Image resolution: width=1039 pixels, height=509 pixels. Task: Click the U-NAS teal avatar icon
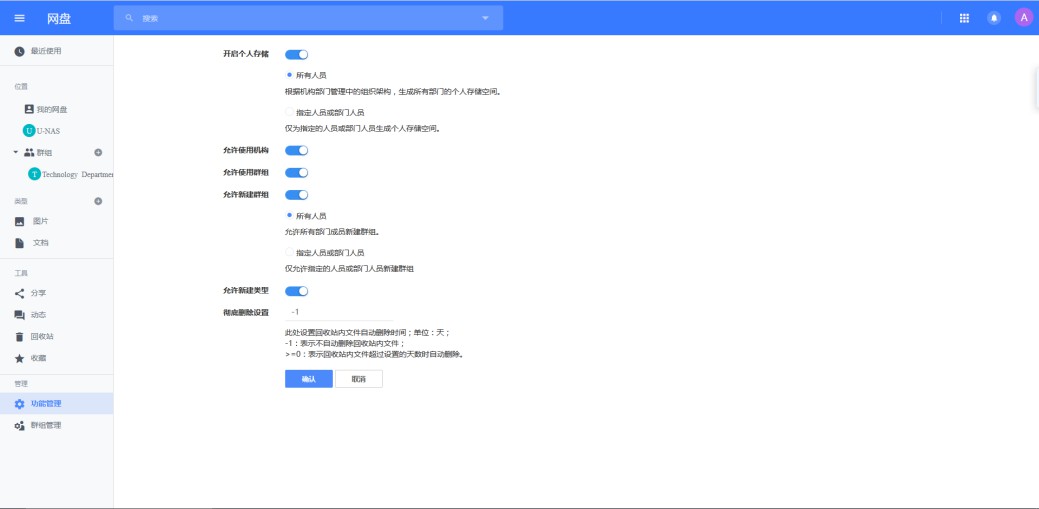coord(28,131)
